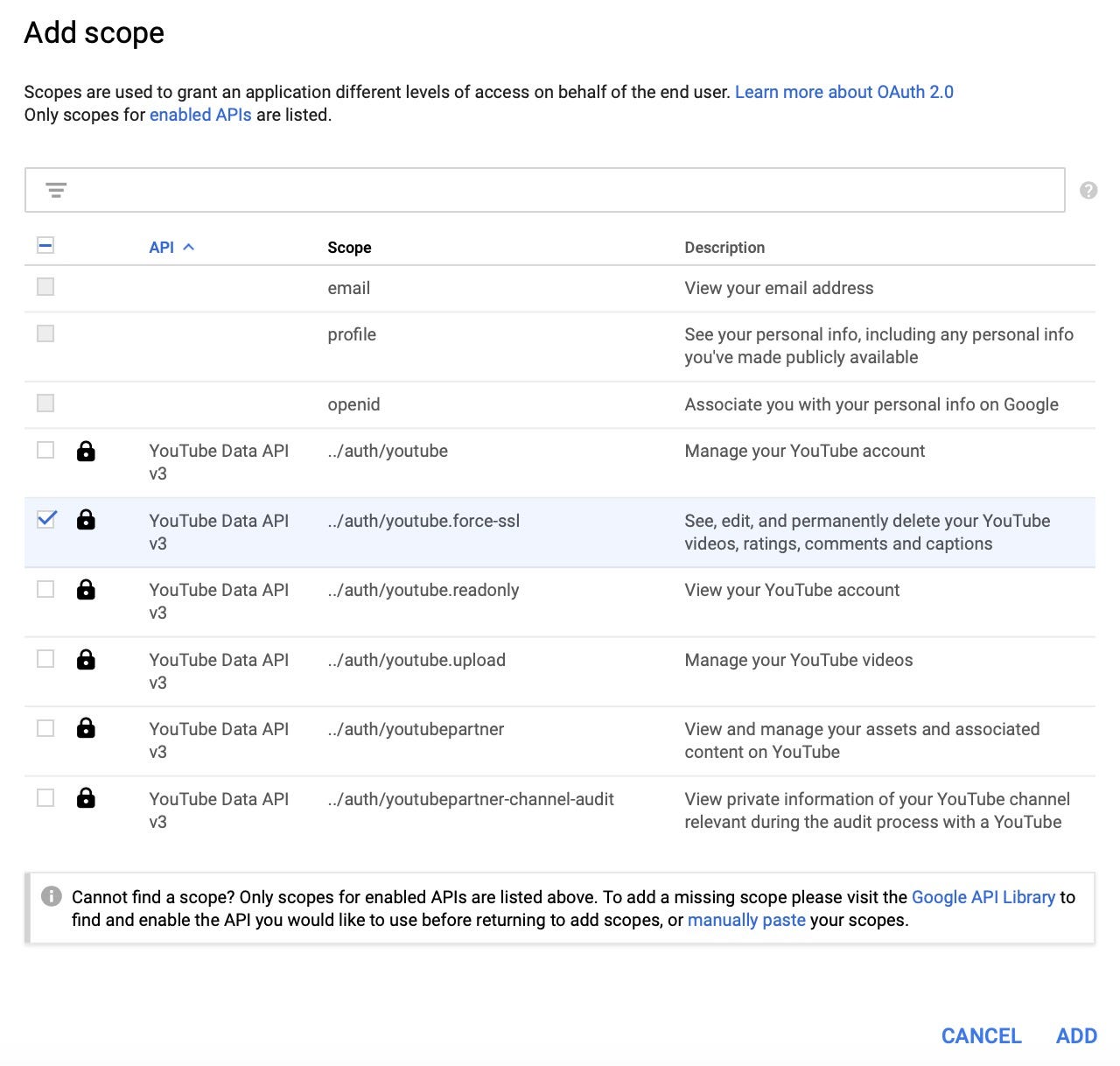Check the profile scope checkbox
This screenshot has width=1120, height=1066.
[x=45, y=333]
